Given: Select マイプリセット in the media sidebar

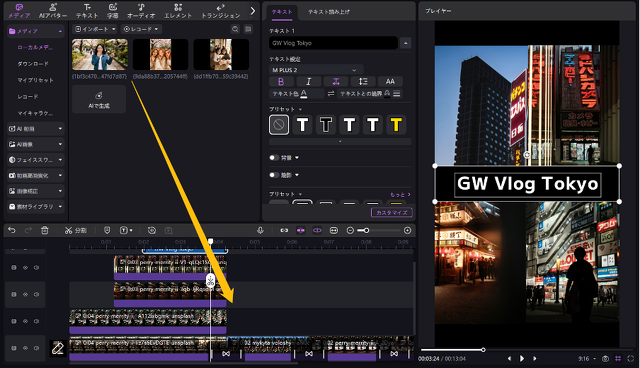Looking at the screenshot, I should point(35,80).
